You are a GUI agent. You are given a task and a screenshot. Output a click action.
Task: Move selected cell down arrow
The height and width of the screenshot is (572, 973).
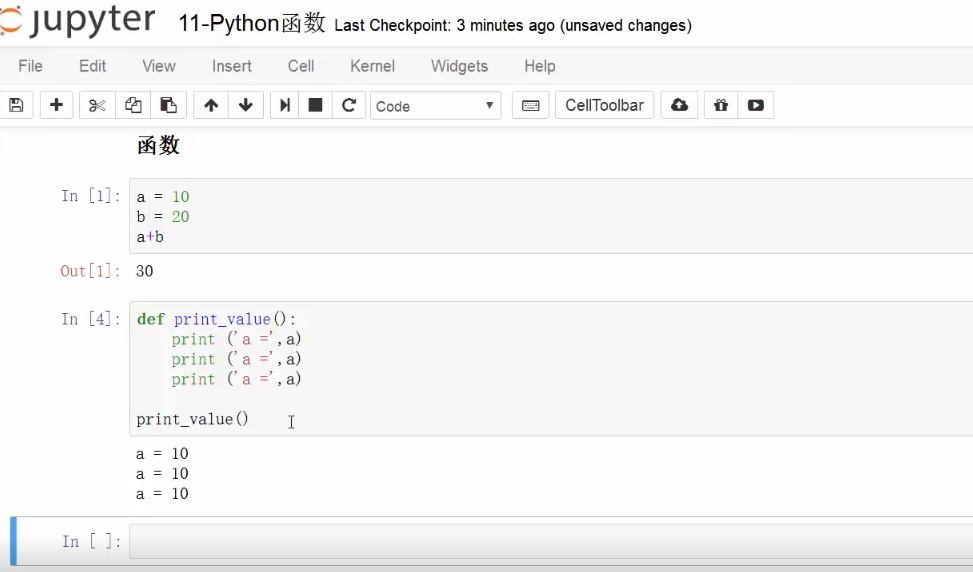coord(246,105)
